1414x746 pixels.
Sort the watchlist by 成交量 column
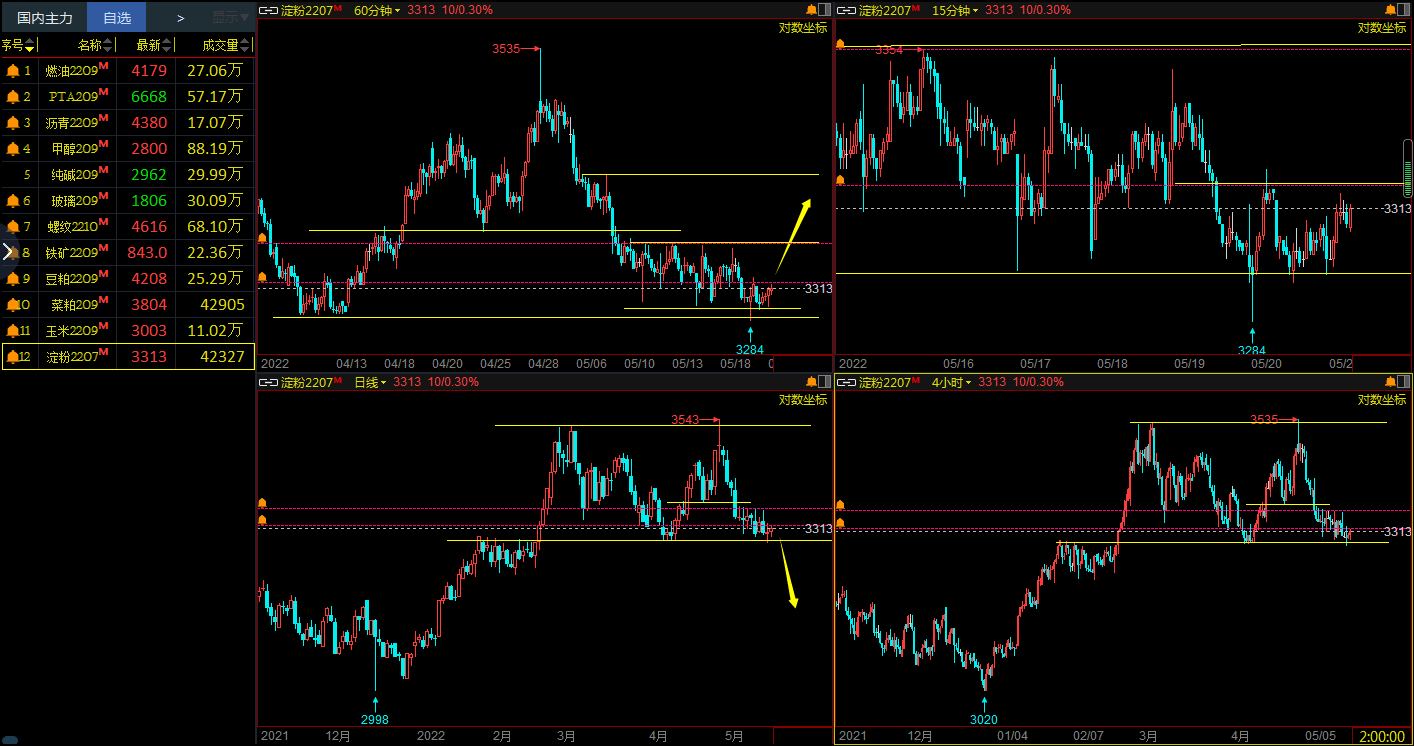click(220, 45)
